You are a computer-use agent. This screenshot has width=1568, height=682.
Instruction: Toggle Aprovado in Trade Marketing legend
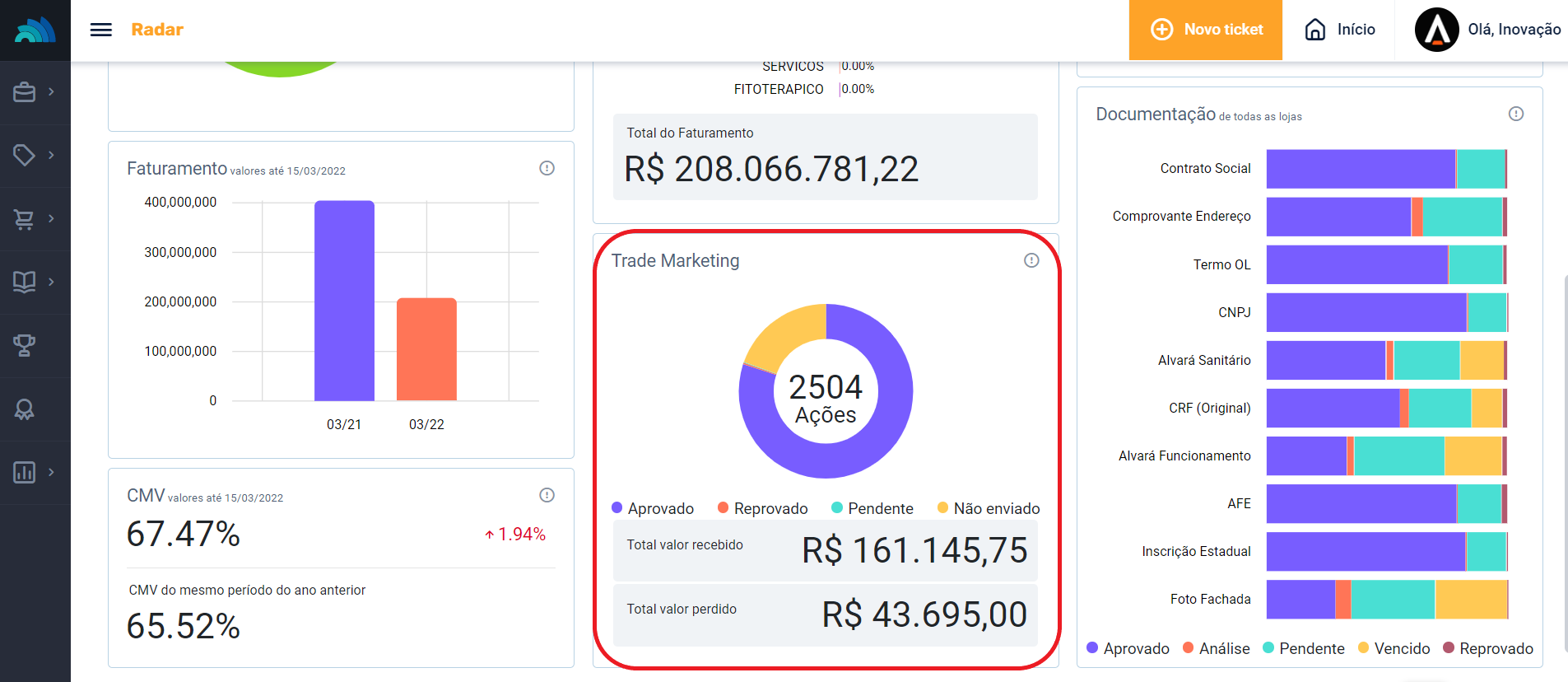[653, 508]
